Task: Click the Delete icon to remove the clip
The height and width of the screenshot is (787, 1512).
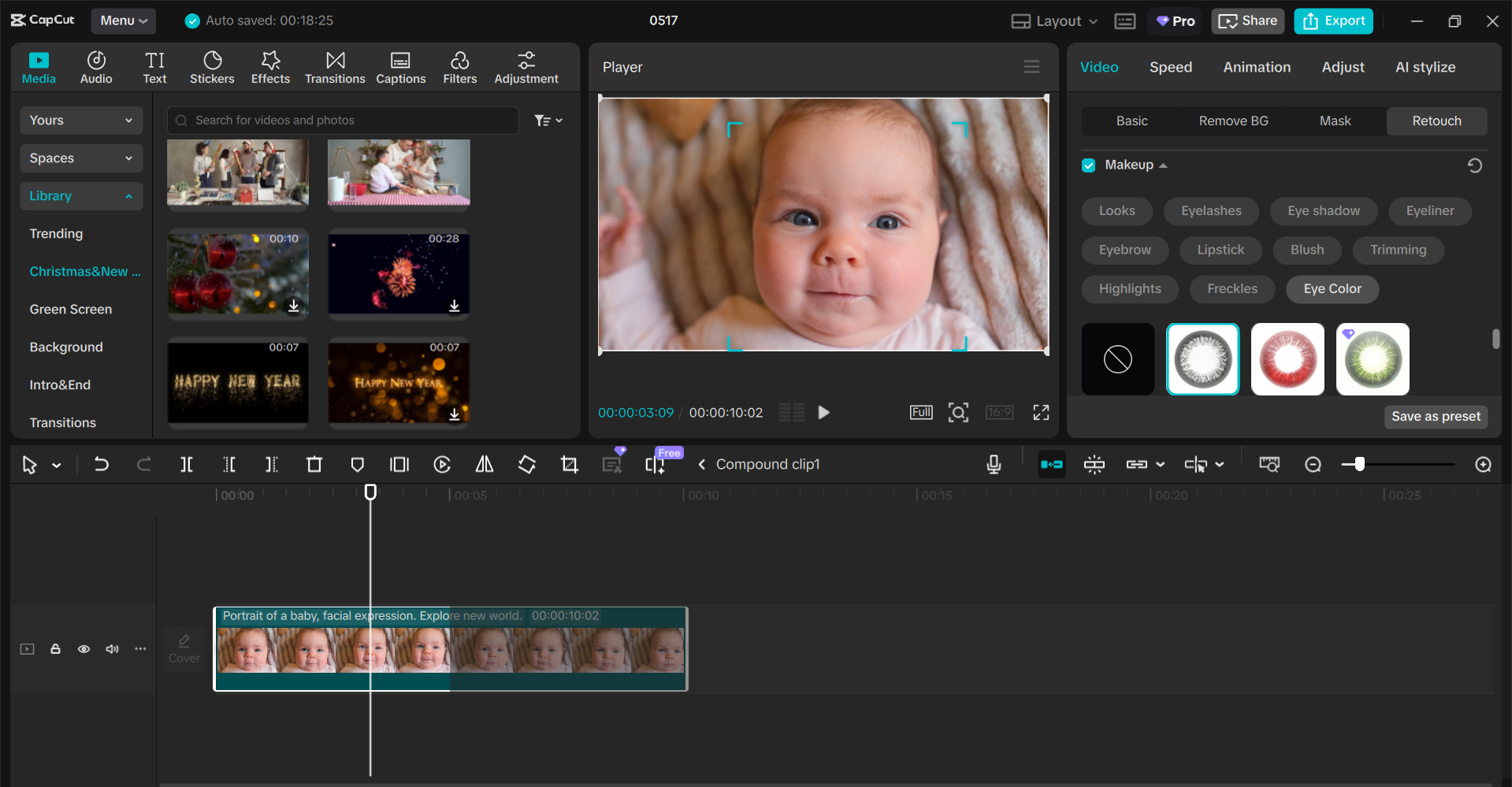Action: tap(314, 464)
